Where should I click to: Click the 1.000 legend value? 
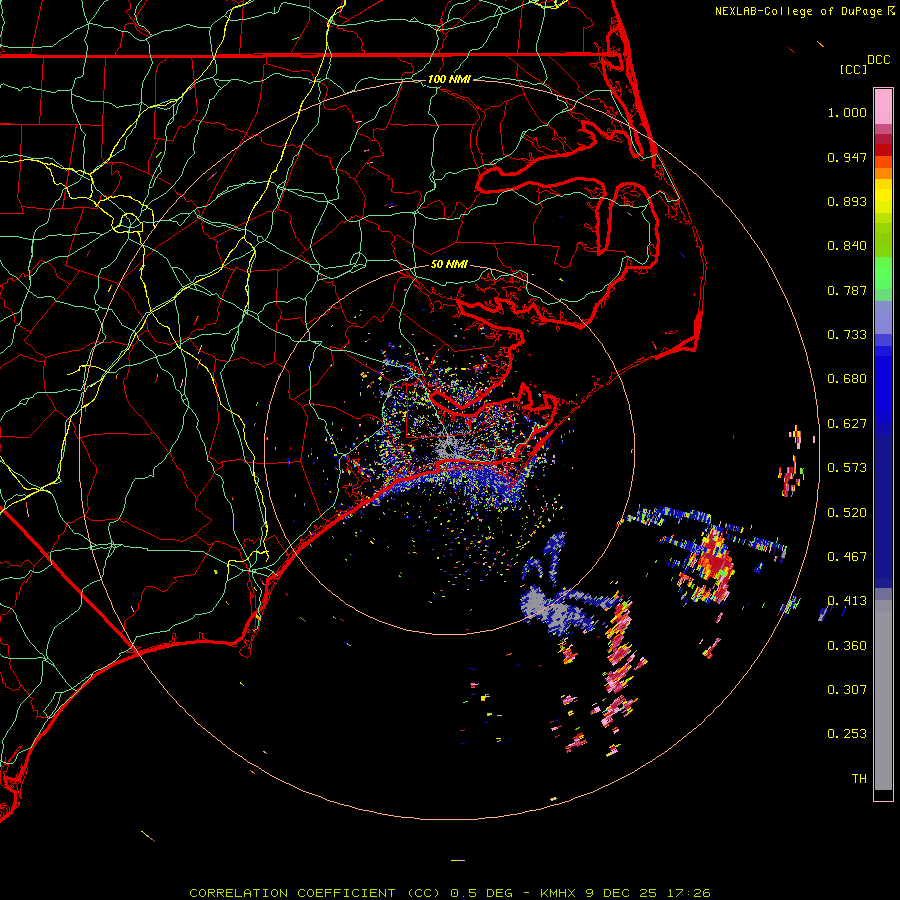click(x=847, y=112)
